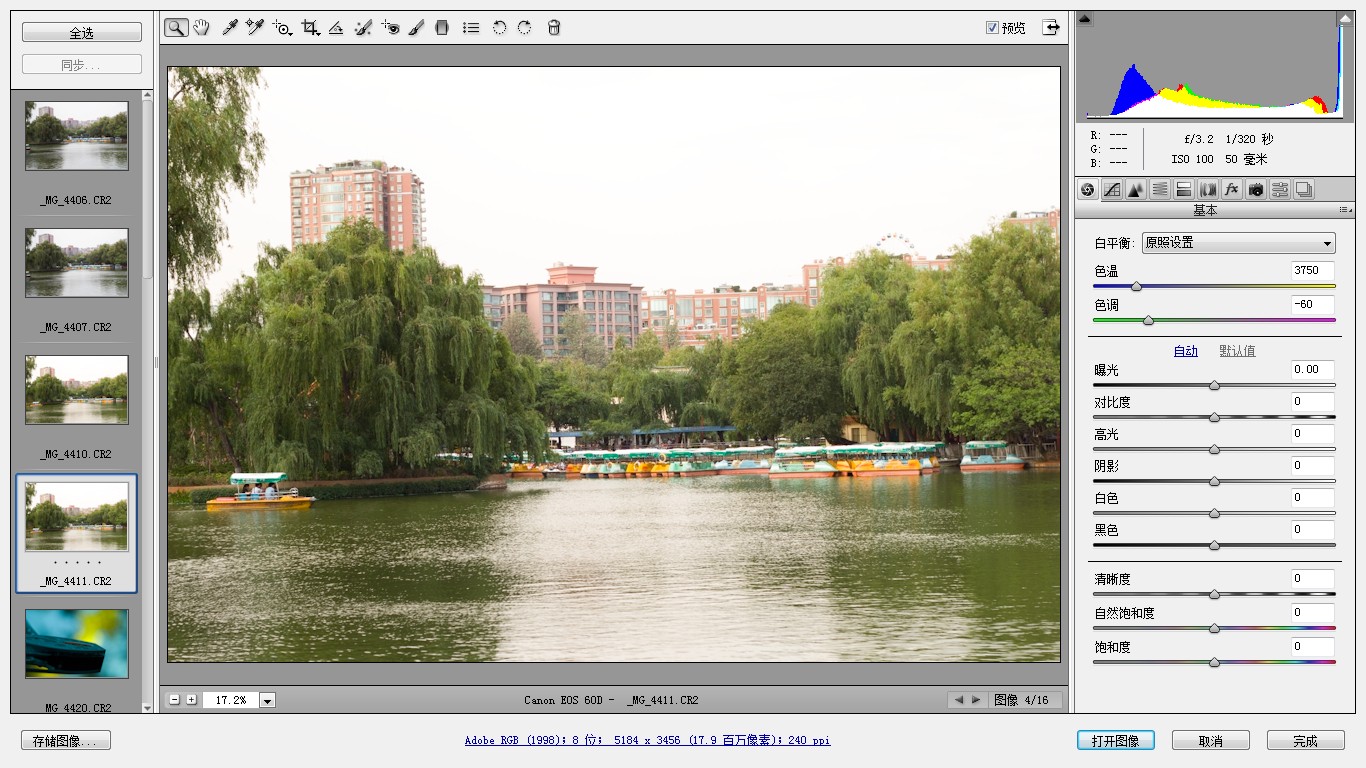This screenshot has width=1366, height=768.
Task: Select the _MG_4410.CR2 thumbnail
Action: click(77, 390)
